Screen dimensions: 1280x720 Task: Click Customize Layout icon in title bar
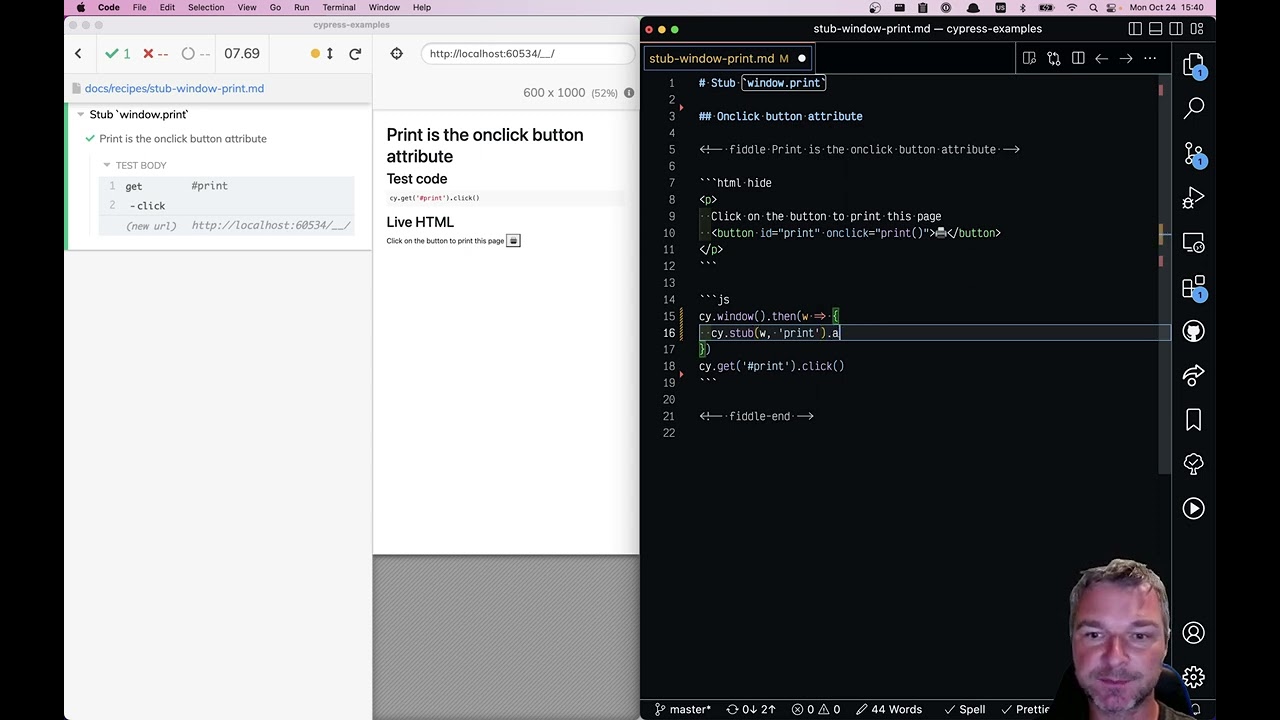pyautogui.click(x=1196, y=29)
